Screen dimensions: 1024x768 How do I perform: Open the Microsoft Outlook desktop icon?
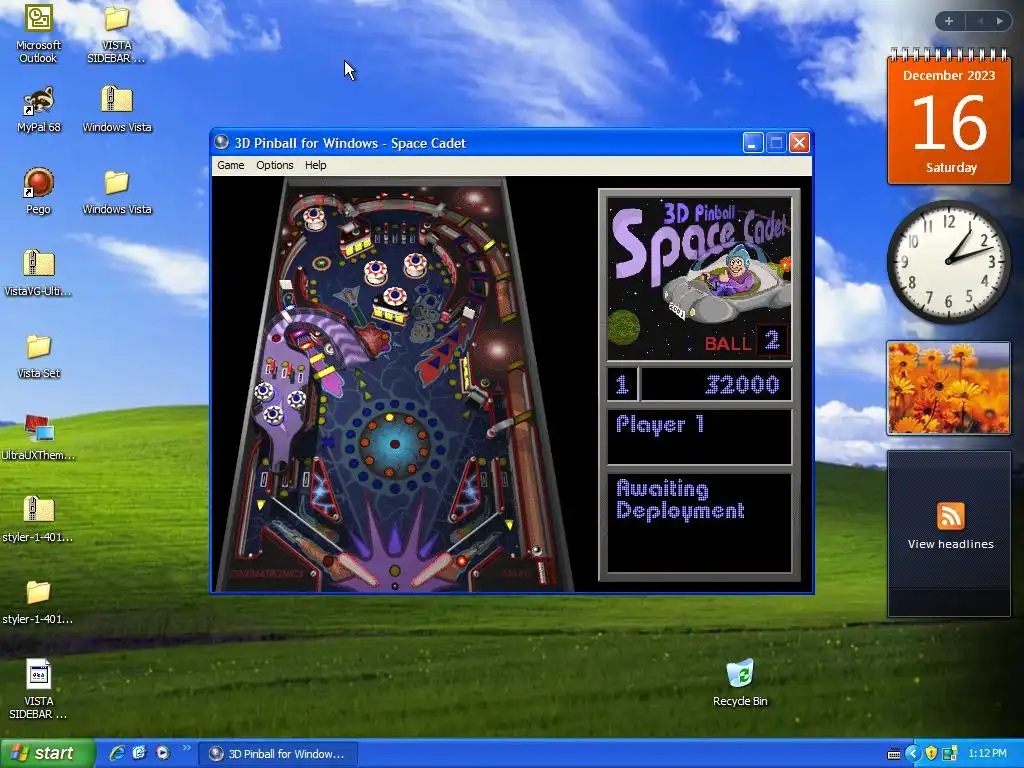point(39,34)
